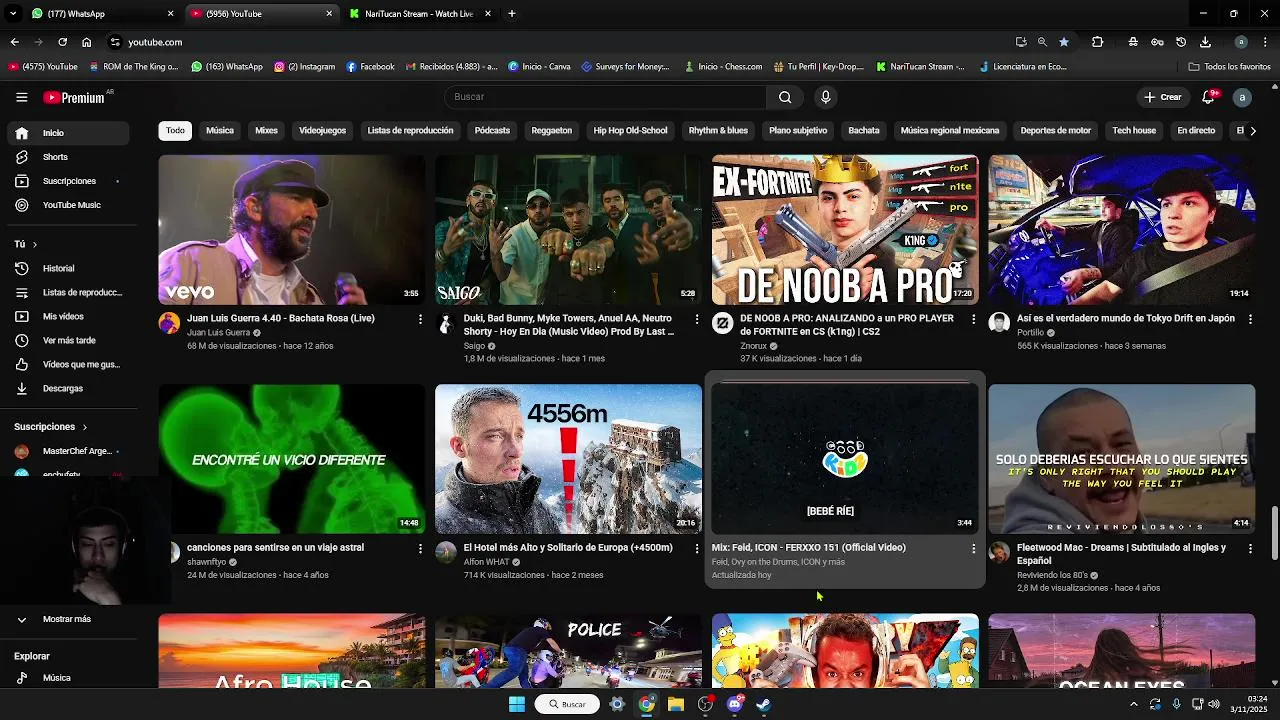Image resolution: width=1280 pixels, height=720 pixels.
Task: Open File Explorer from taskbar
Action: click(x=676, y=704)
